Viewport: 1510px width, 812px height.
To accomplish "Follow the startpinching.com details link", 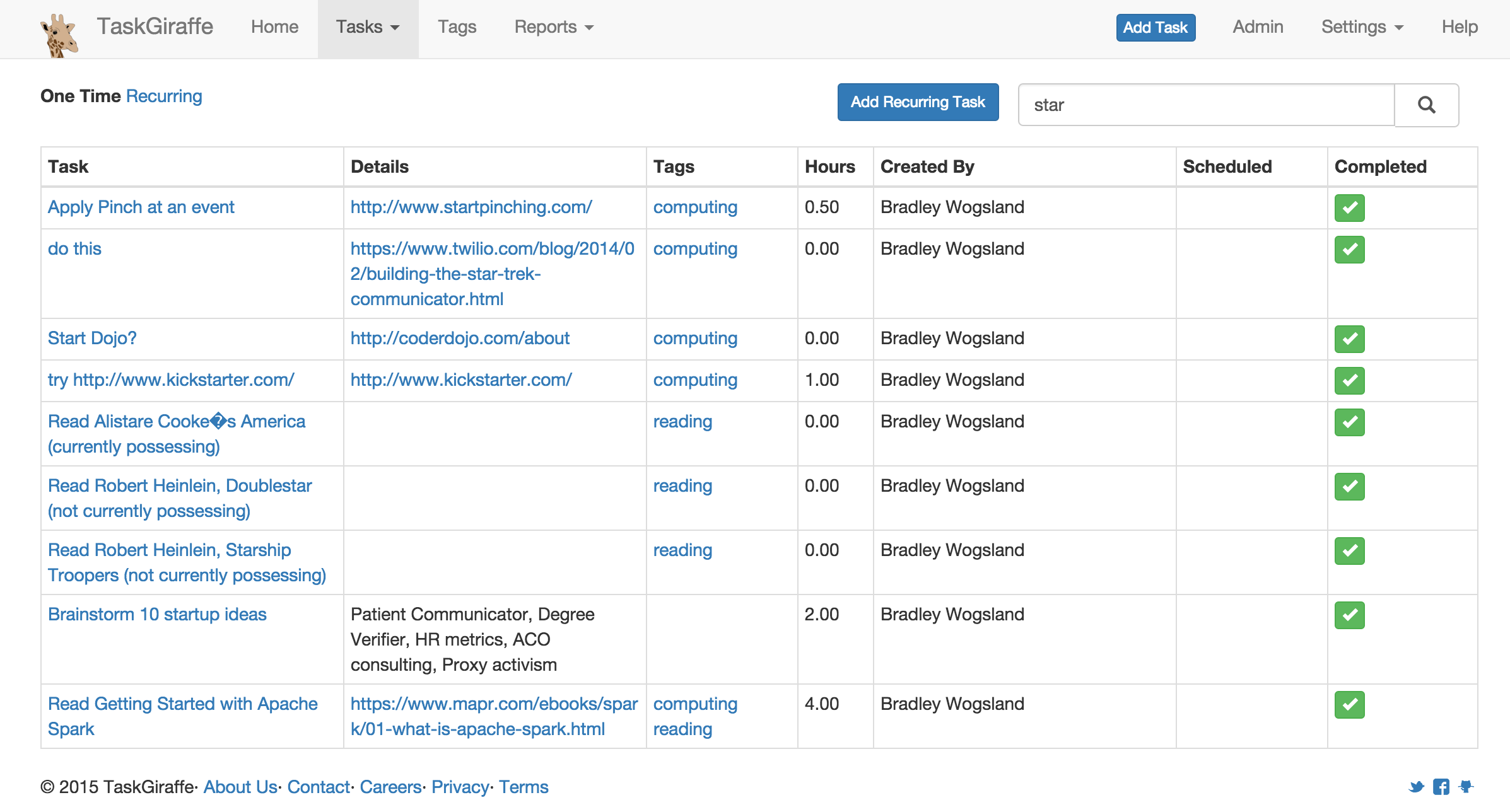I will tap(471, 207).
